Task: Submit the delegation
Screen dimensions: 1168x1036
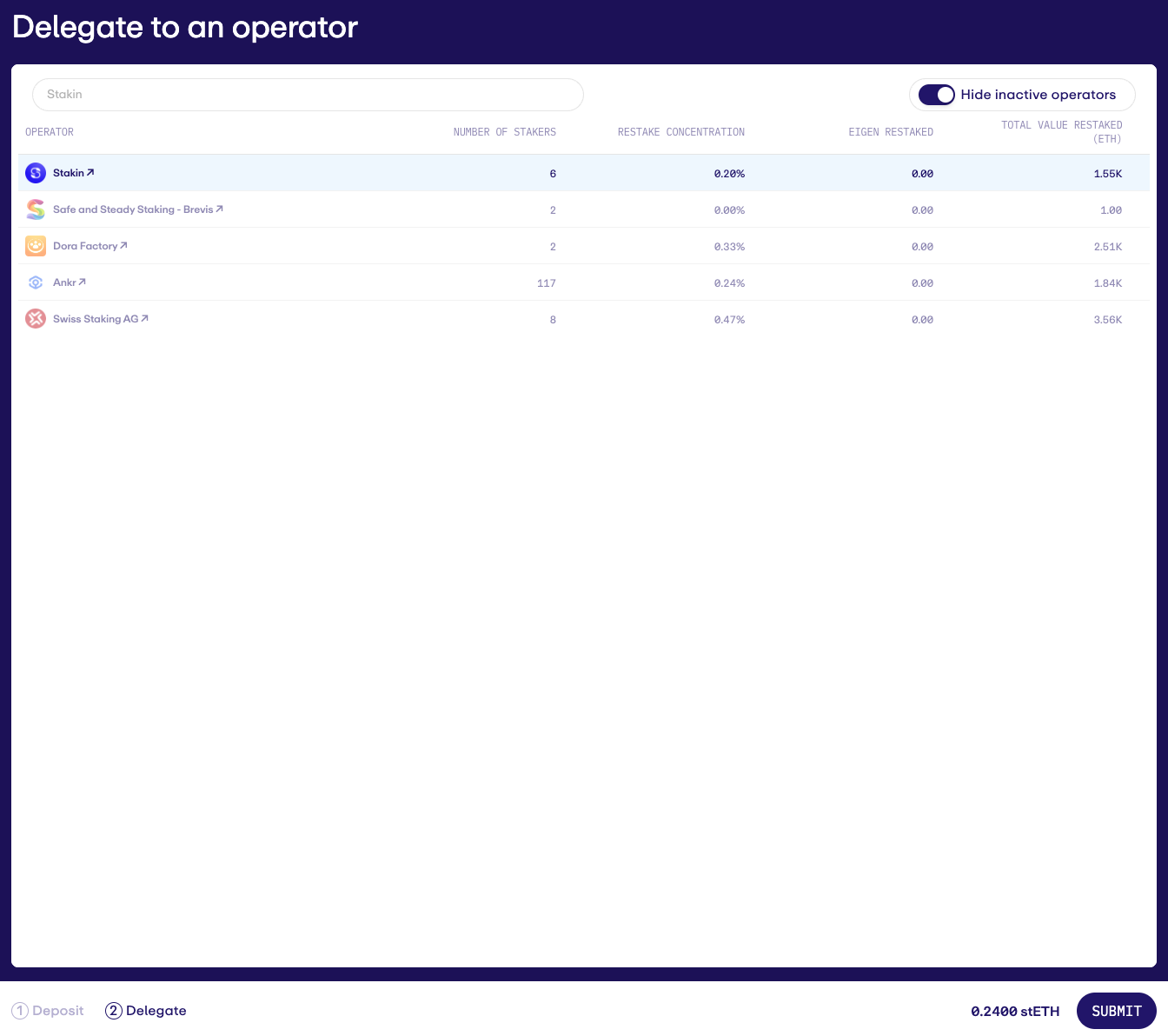Action: [x=1117, y=1011]
